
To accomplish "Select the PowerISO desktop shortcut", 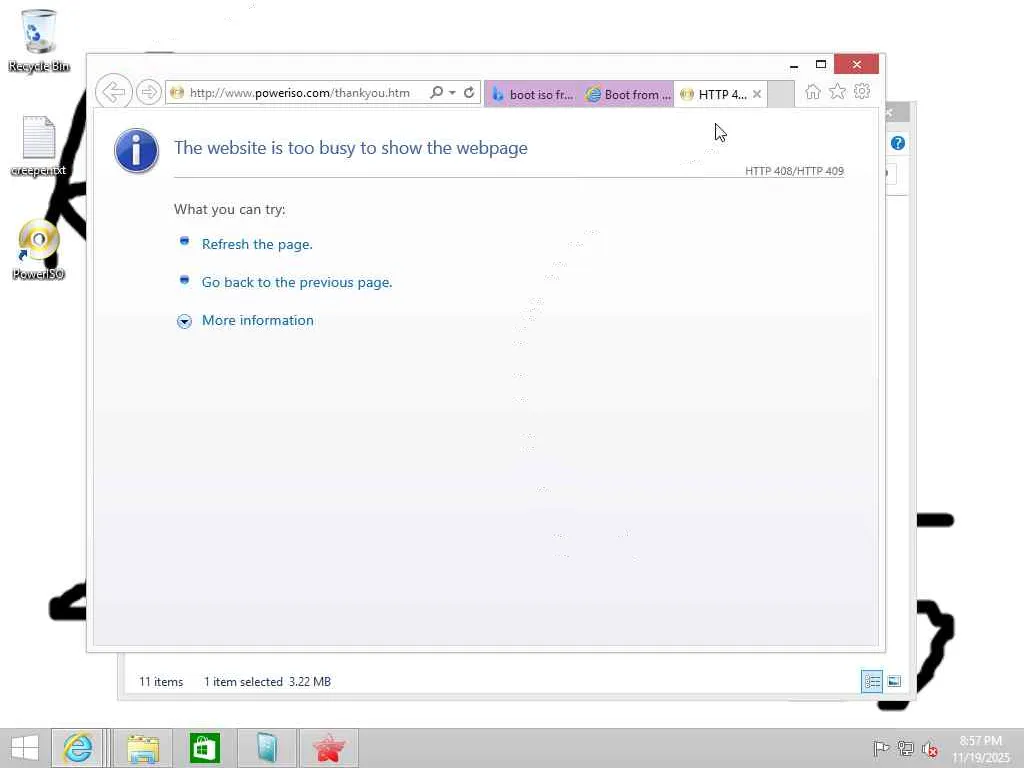I will pyautogui.click(x=39, y=250).
